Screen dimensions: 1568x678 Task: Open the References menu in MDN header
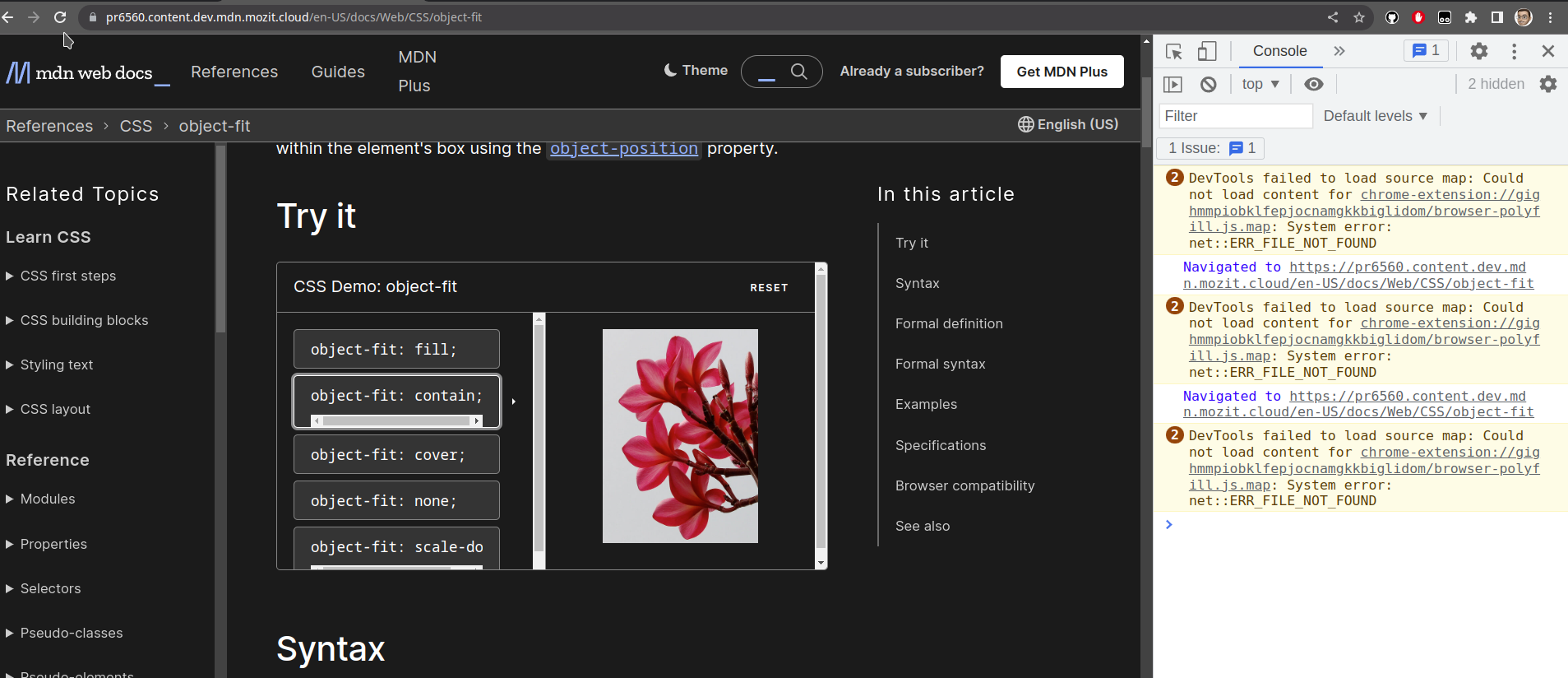234,72
